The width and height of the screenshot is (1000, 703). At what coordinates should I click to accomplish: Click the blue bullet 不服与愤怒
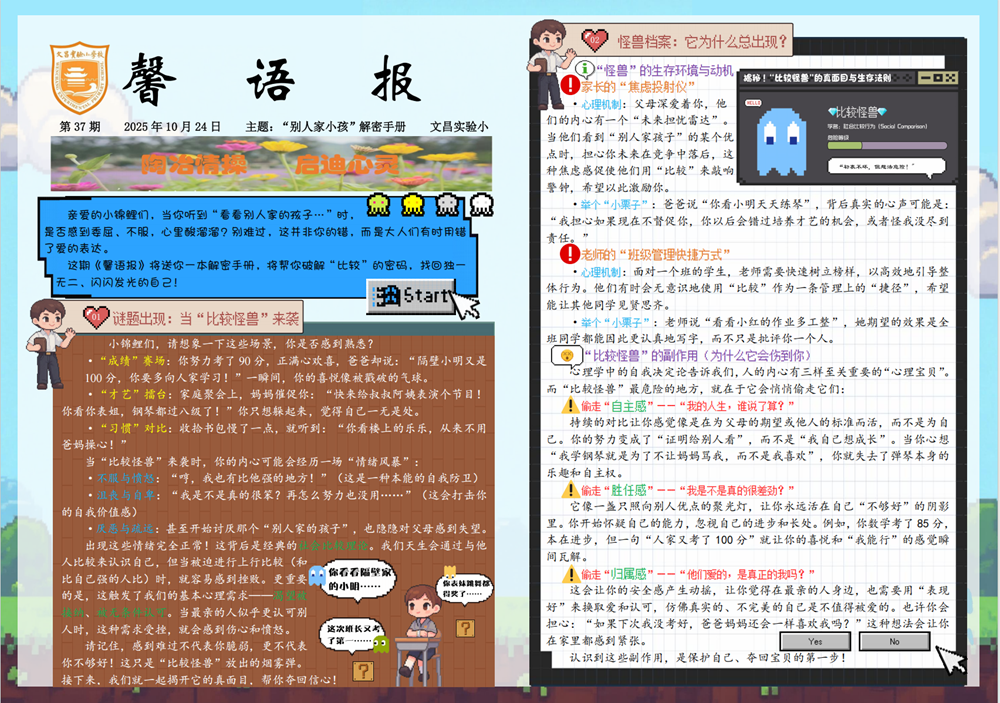(x=126, y=478)
